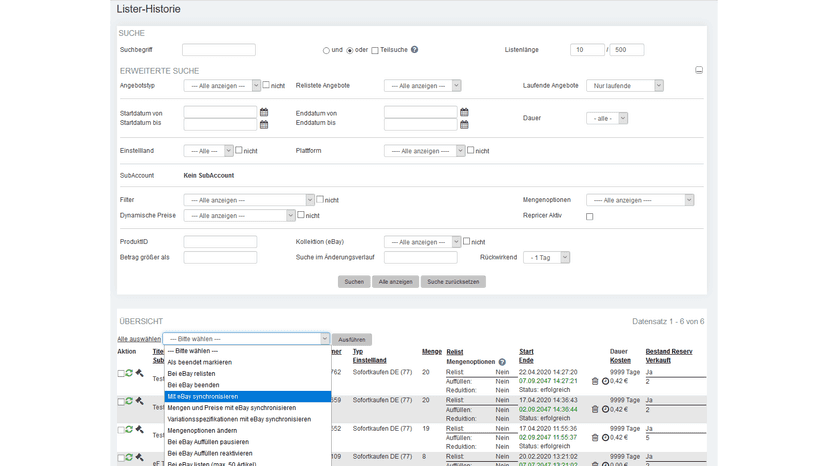Expand the Dauer dropdown
The image size is (828, 466).
point(607,118)
